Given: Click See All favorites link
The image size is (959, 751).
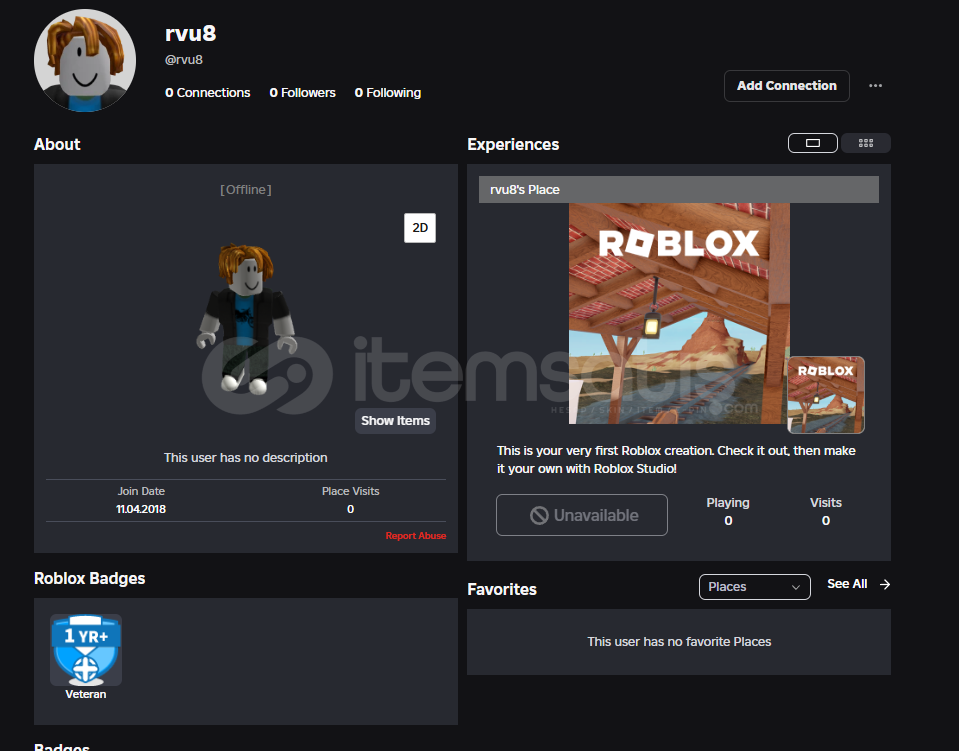Looking at the screenshot, I should pyautogui.click(x=847, y=584).
